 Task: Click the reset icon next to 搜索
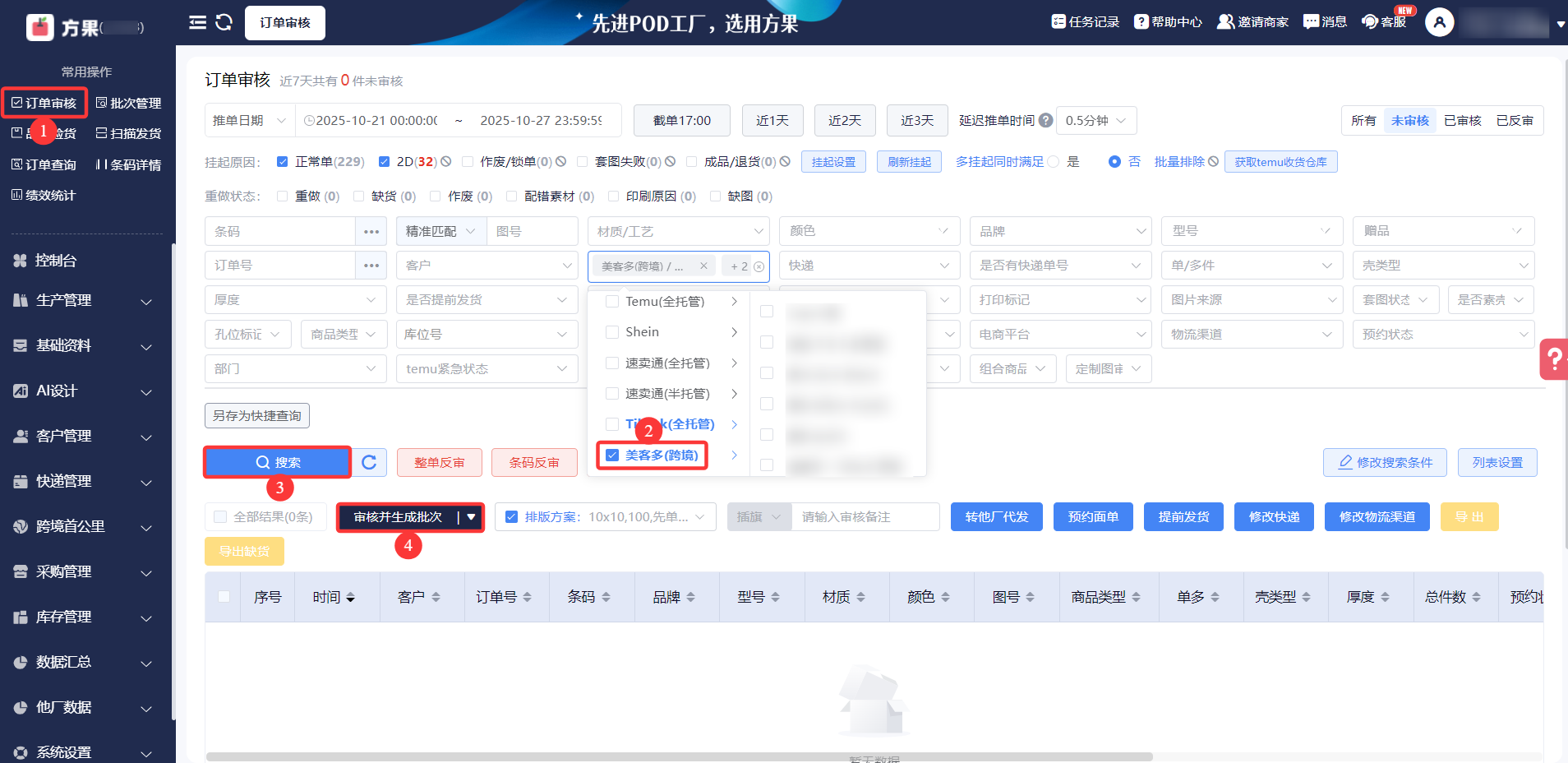pos(369,462)
